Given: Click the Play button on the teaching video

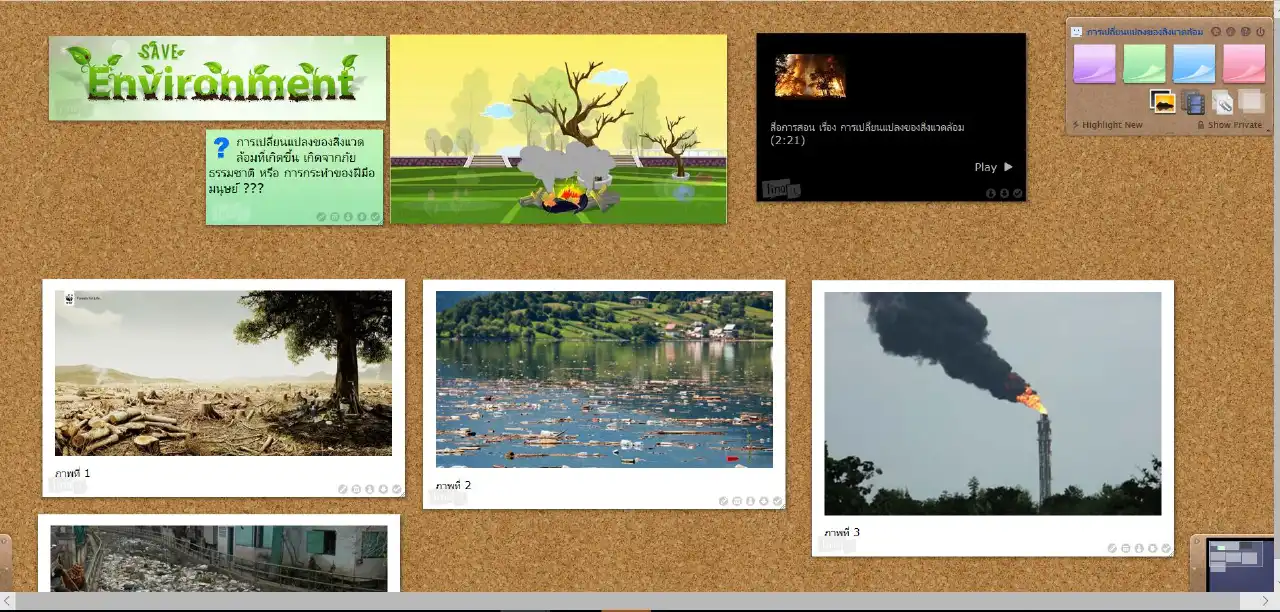Looking at the screenshot, I should click(992, 167).
